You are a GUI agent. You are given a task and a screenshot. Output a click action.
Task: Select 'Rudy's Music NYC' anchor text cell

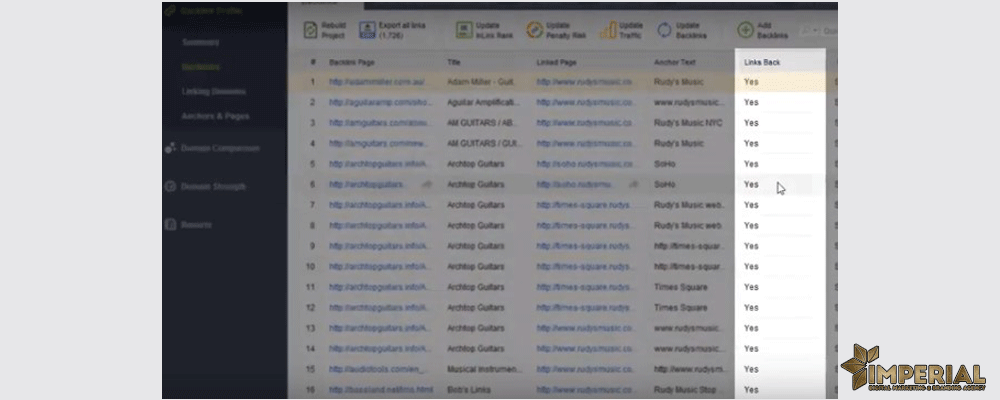(x=688, y=122)
